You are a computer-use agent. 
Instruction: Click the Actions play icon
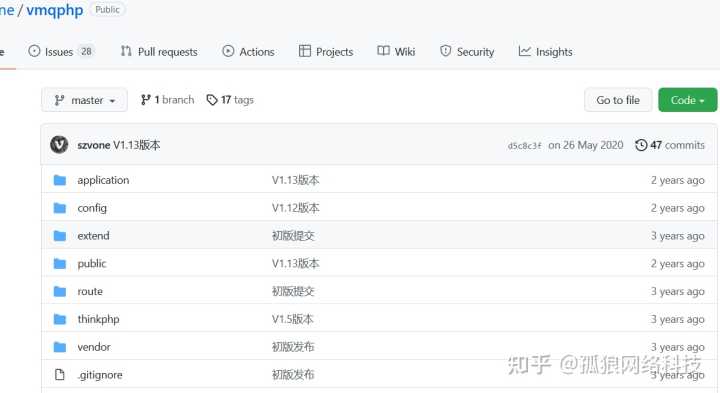pyautogui.click(x=228, y=51)
